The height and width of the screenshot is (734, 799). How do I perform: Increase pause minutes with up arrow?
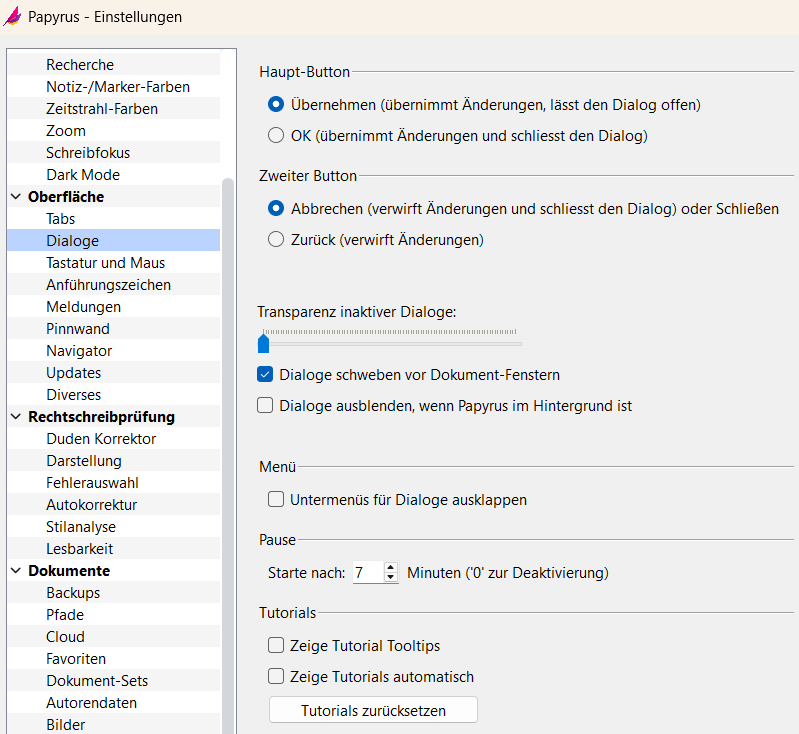click(390, 568)
